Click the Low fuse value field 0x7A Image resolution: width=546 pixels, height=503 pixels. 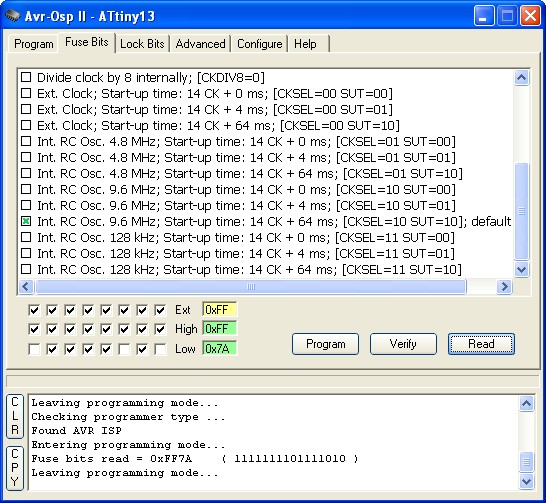tap(219, 348)
